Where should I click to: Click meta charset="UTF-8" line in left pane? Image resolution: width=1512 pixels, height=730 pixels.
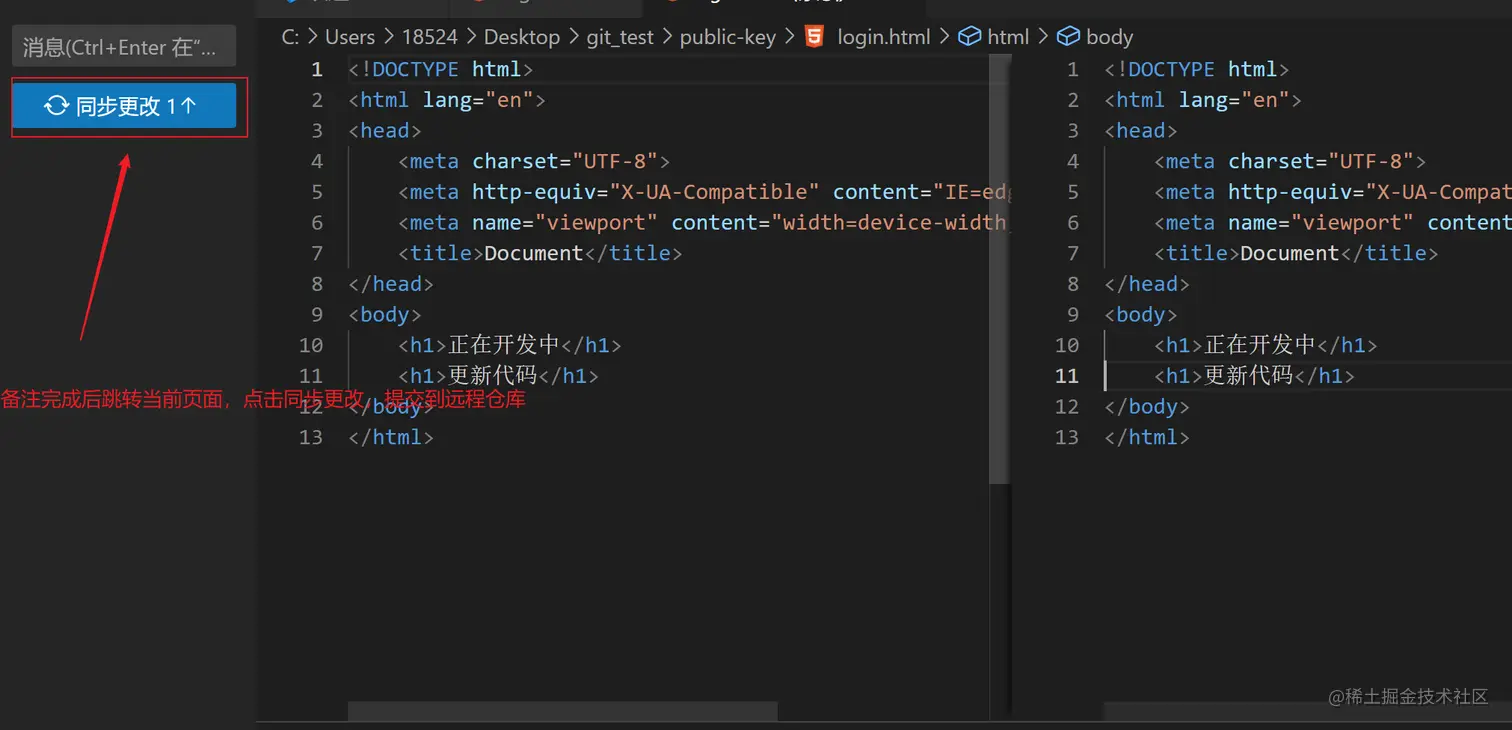point(534,161)
